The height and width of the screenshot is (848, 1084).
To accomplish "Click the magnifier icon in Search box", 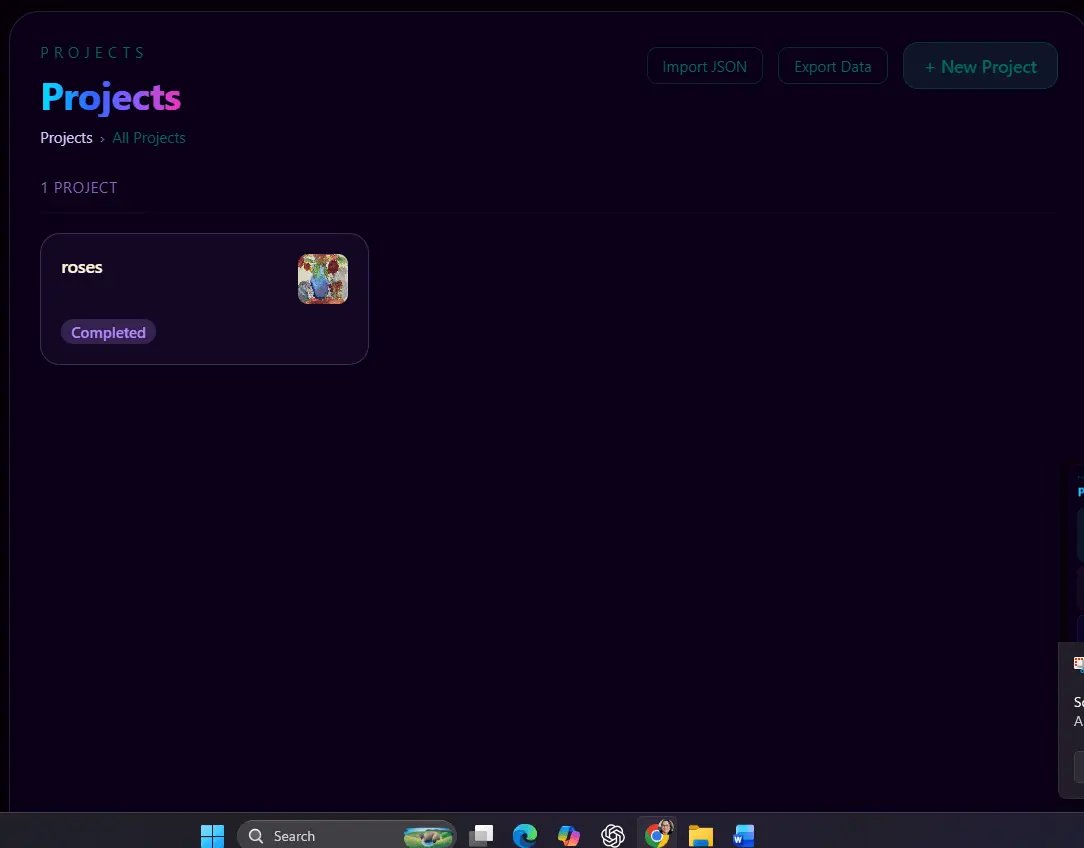I will tap(256, 836).
